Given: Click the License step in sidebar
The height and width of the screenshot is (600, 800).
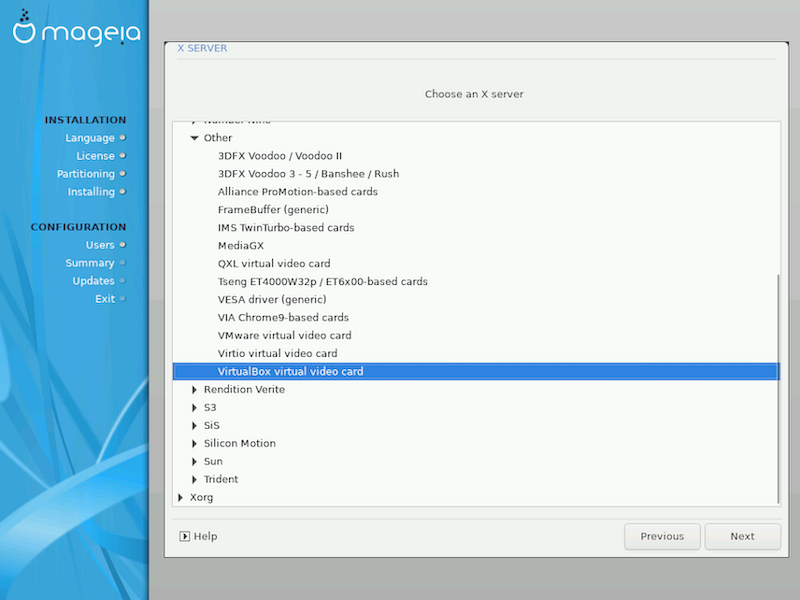Looking at the screenshot, I should [x=95, y=156].
